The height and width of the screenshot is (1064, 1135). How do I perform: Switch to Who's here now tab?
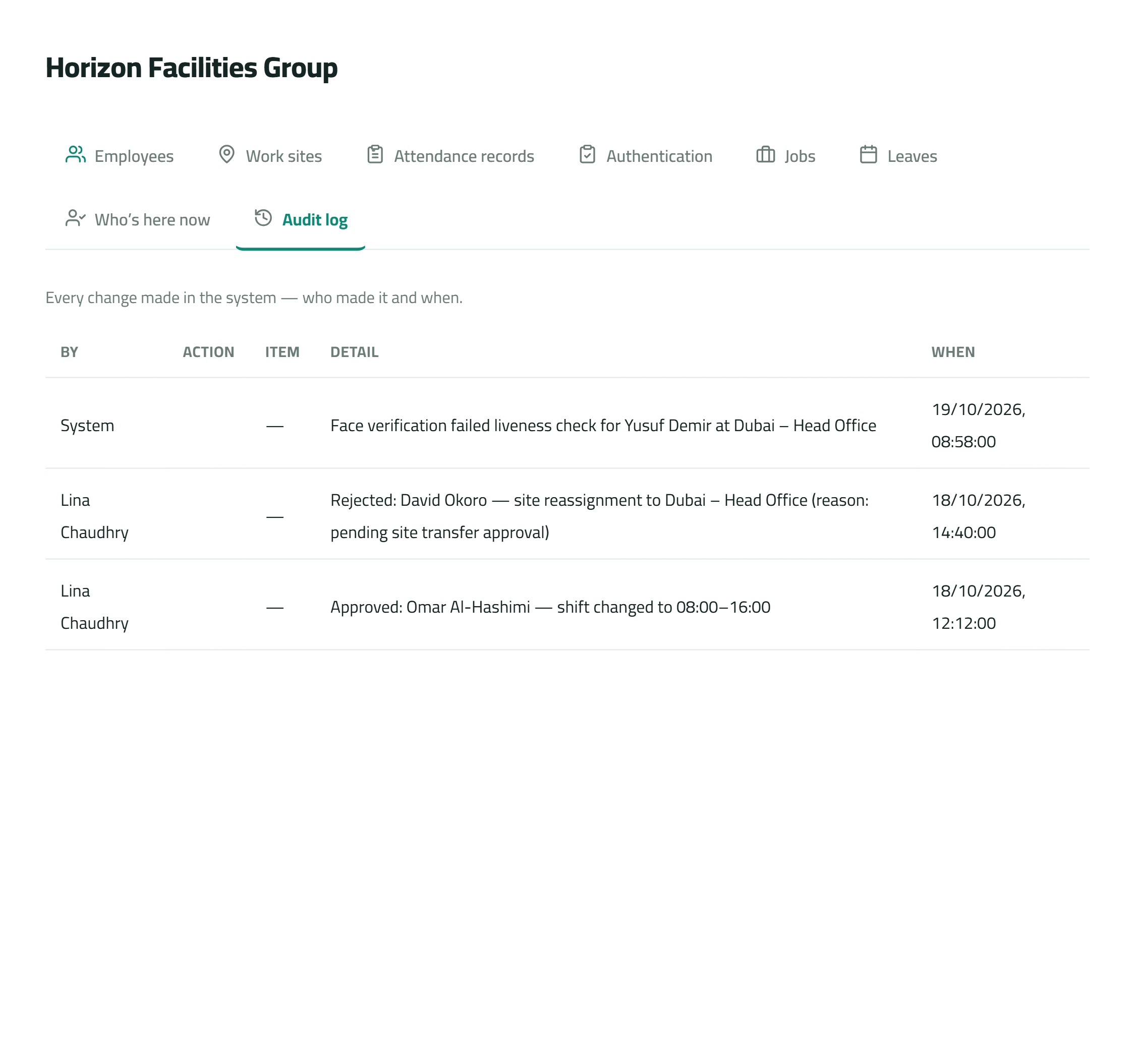tap(138, 220)
